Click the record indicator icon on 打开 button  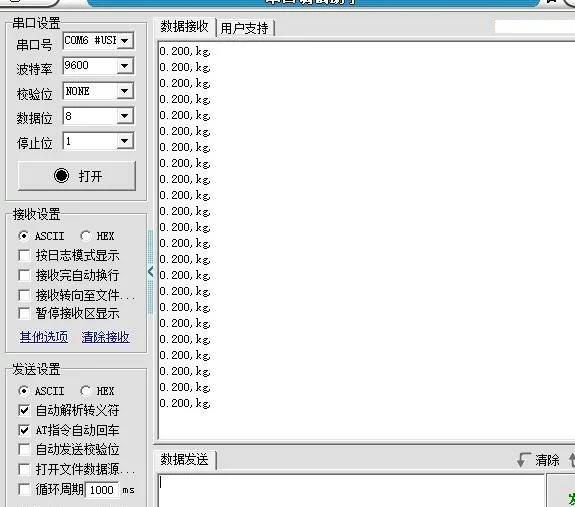(61, 176)
